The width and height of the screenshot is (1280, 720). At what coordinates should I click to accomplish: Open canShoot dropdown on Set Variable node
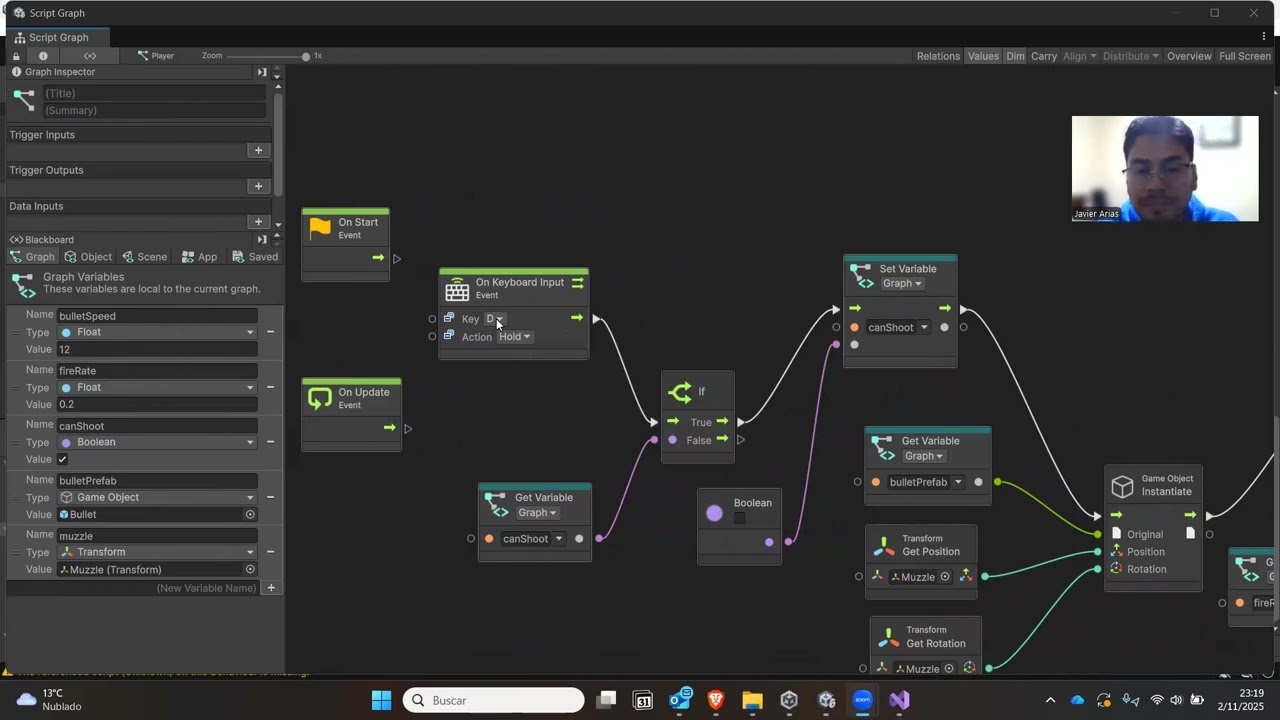point(898,327)
